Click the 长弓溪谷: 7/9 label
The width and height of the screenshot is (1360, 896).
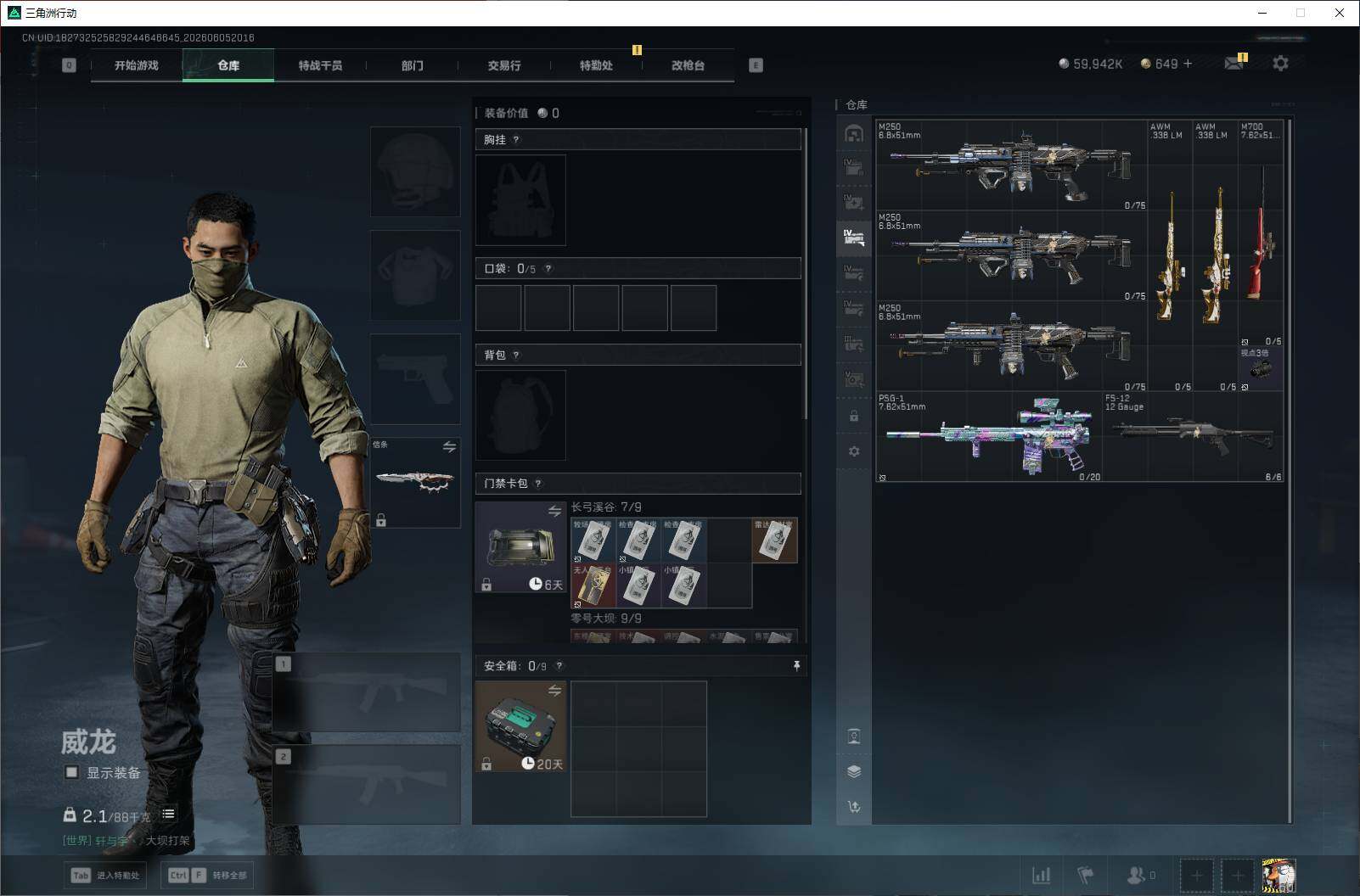tap(606, 507)
